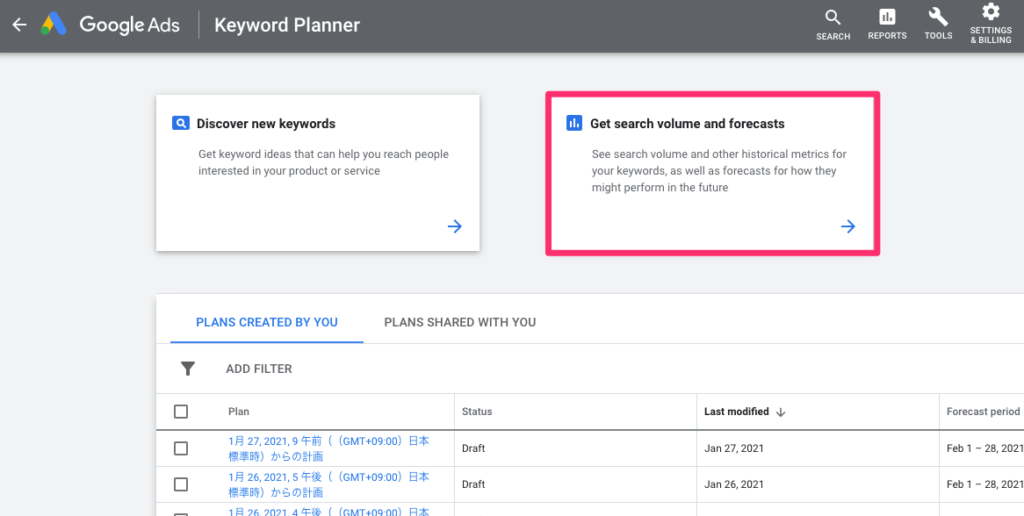Switch to Plans Created By You tab
This screenshot has height=516, width=1024.
pyautogui.click(x=266, y=322)
